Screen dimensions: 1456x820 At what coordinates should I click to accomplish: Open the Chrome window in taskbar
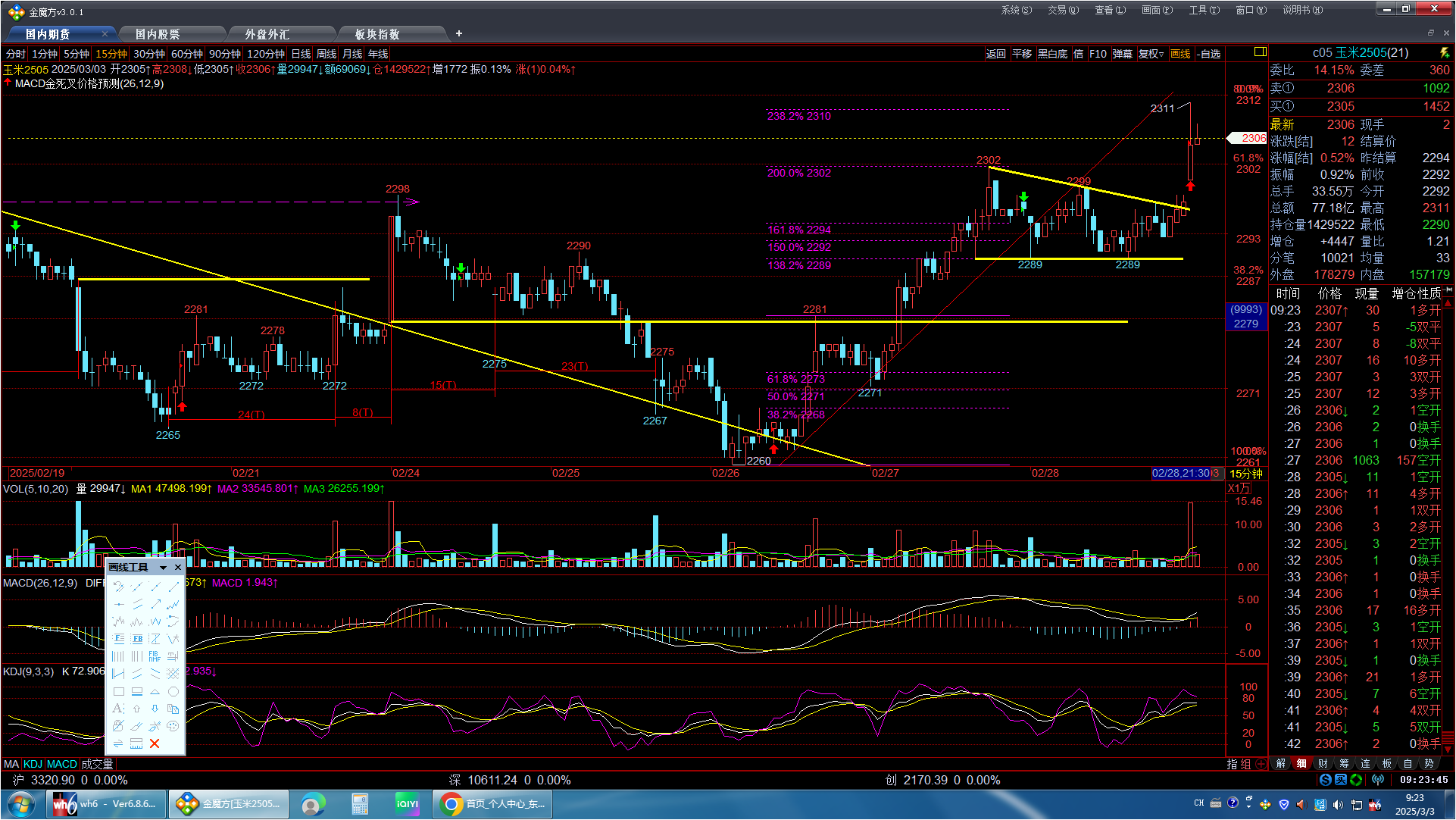click(492, 803)
